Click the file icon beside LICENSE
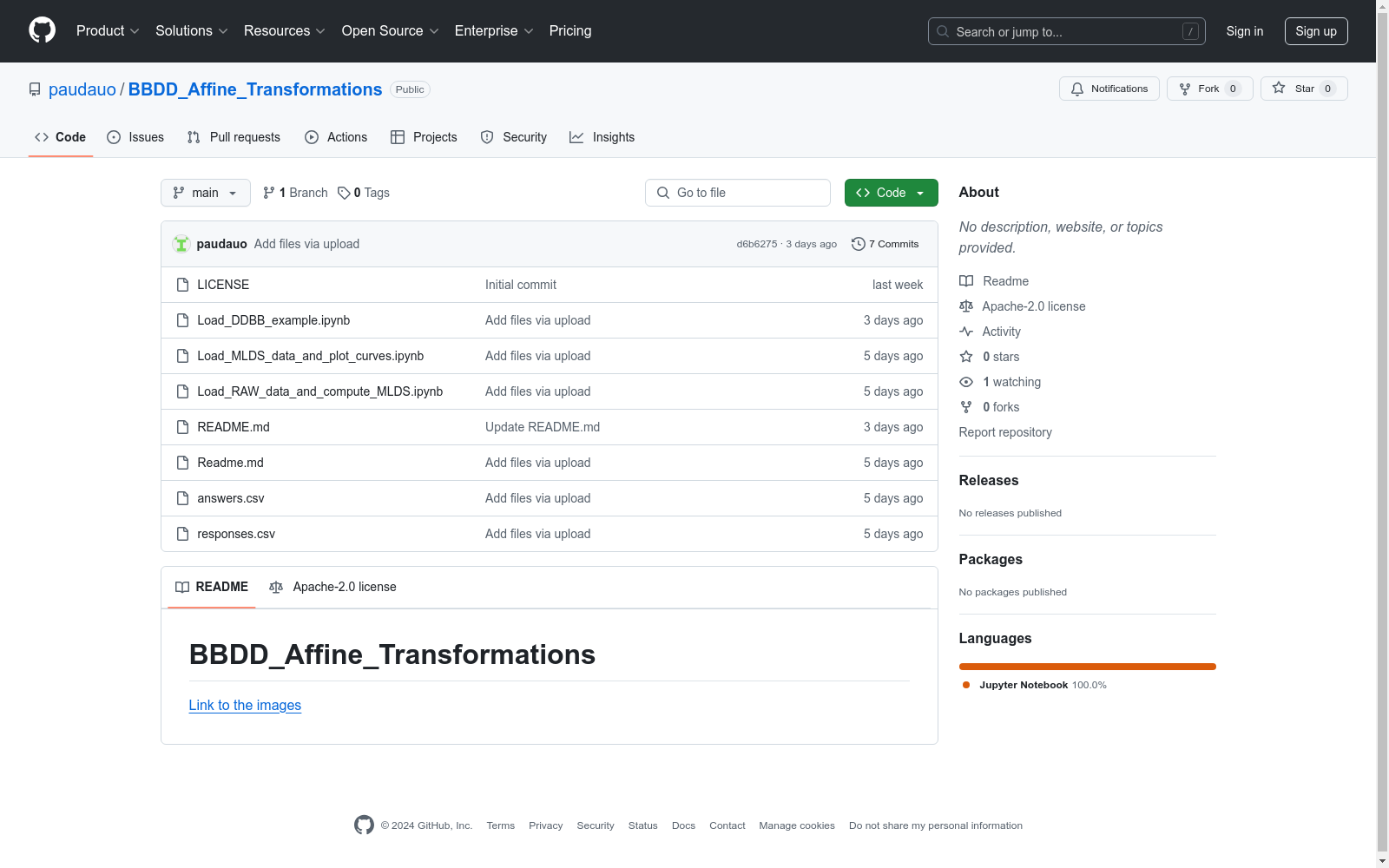This screenshot has width=1389, height=868. coord(182,285)
